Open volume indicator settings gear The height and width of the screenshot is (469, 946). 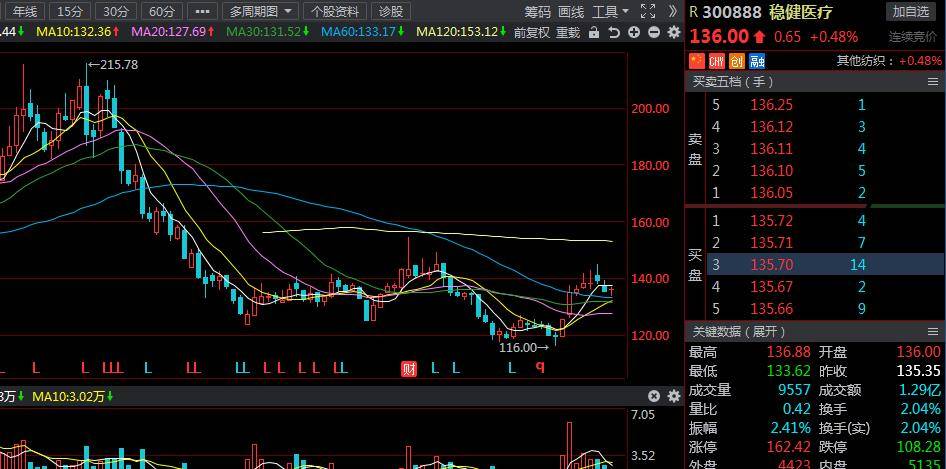672,396
